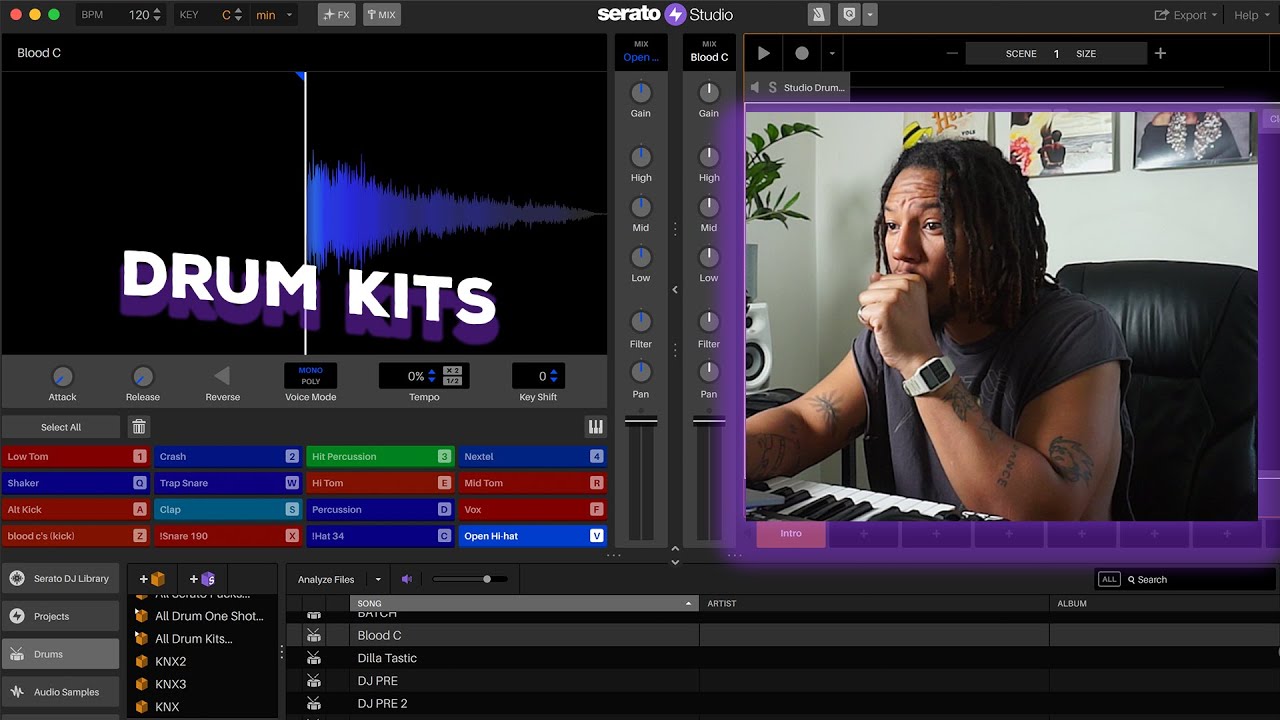Viewport: 1280px width, 720px height.
Task: Click the plus button next to SIZE
Action: 1160,53
